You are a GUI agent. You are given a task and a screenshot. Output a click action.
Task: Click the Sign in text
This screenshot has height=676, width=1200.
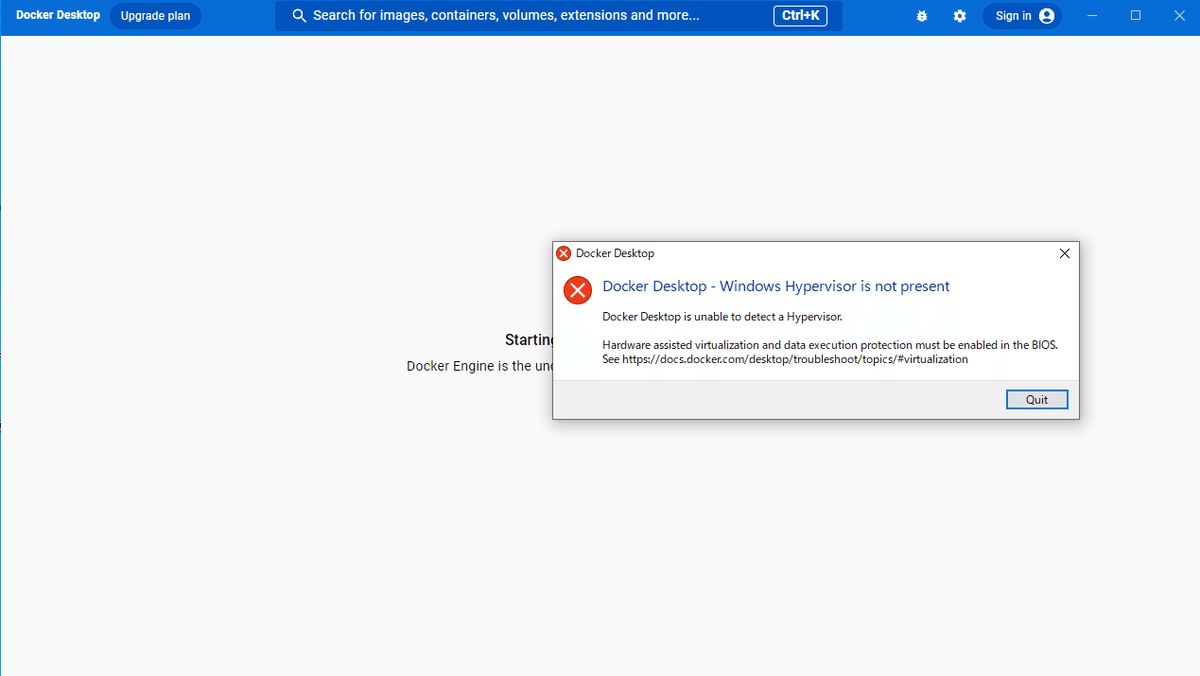pyautogui.click(x=1013, y=16)
